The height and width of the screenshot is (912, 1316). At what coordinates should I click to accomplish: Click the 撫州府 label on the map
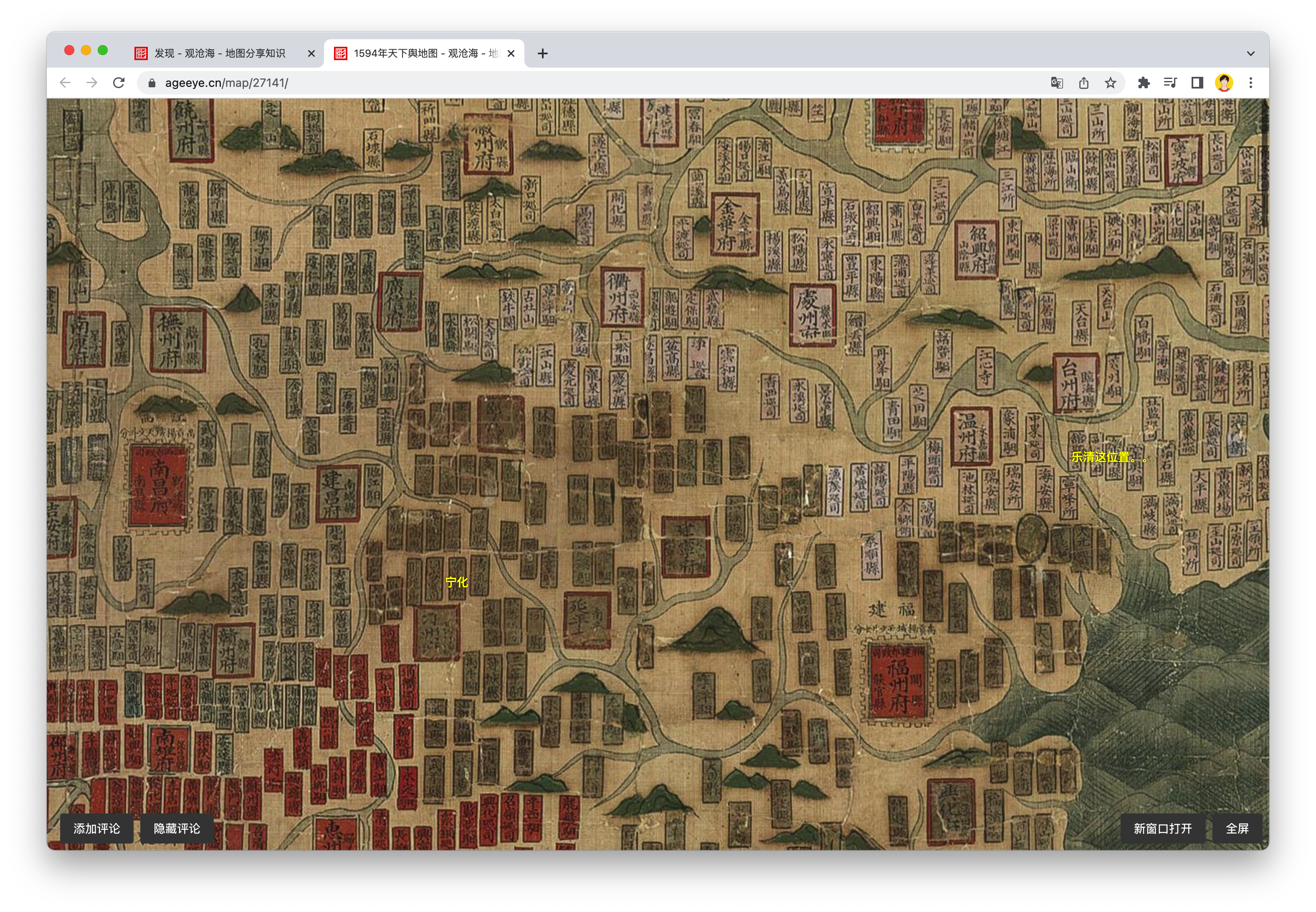(177, 340)
